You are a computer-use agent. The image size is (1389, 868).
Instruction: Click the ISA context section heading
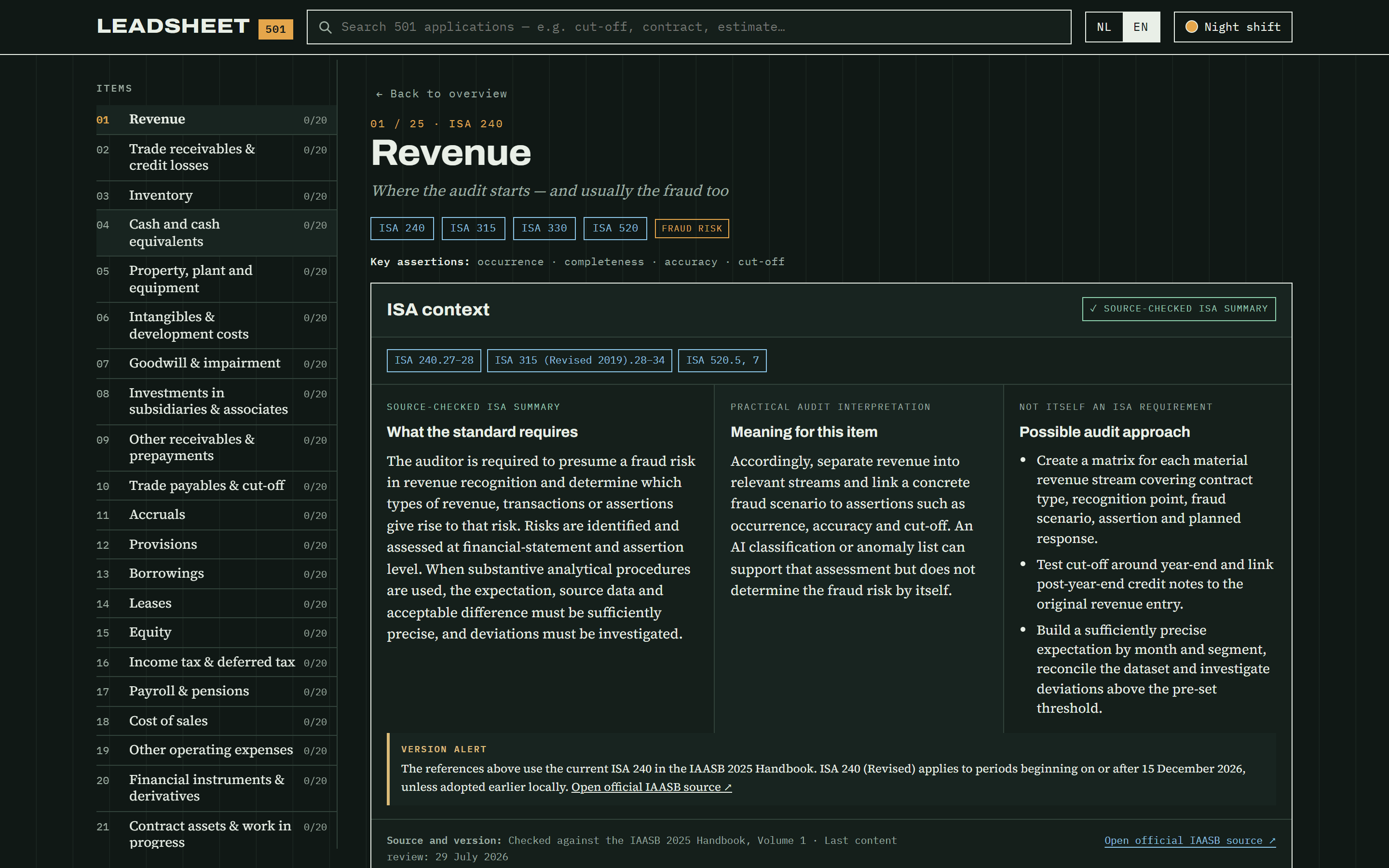(438, 310)
